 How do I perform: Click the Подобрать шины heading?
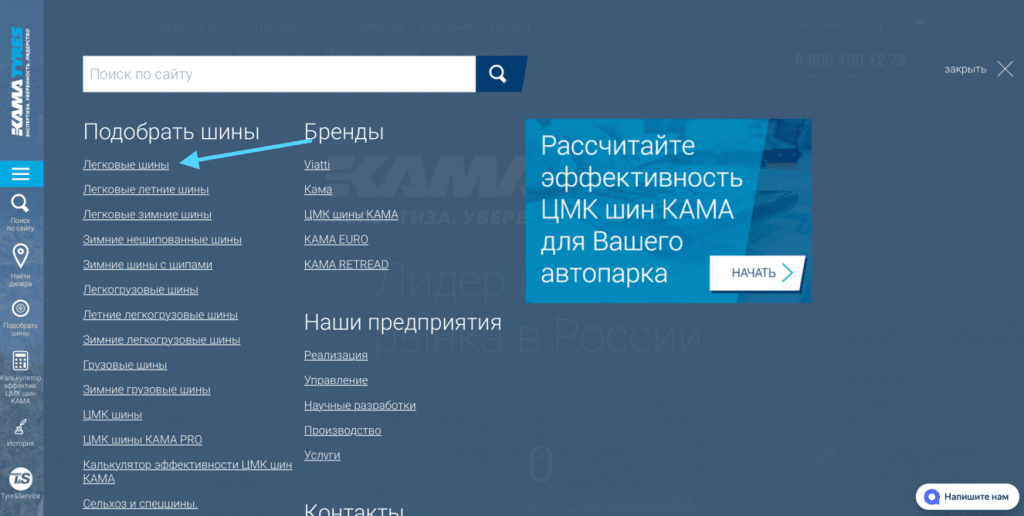171,132
